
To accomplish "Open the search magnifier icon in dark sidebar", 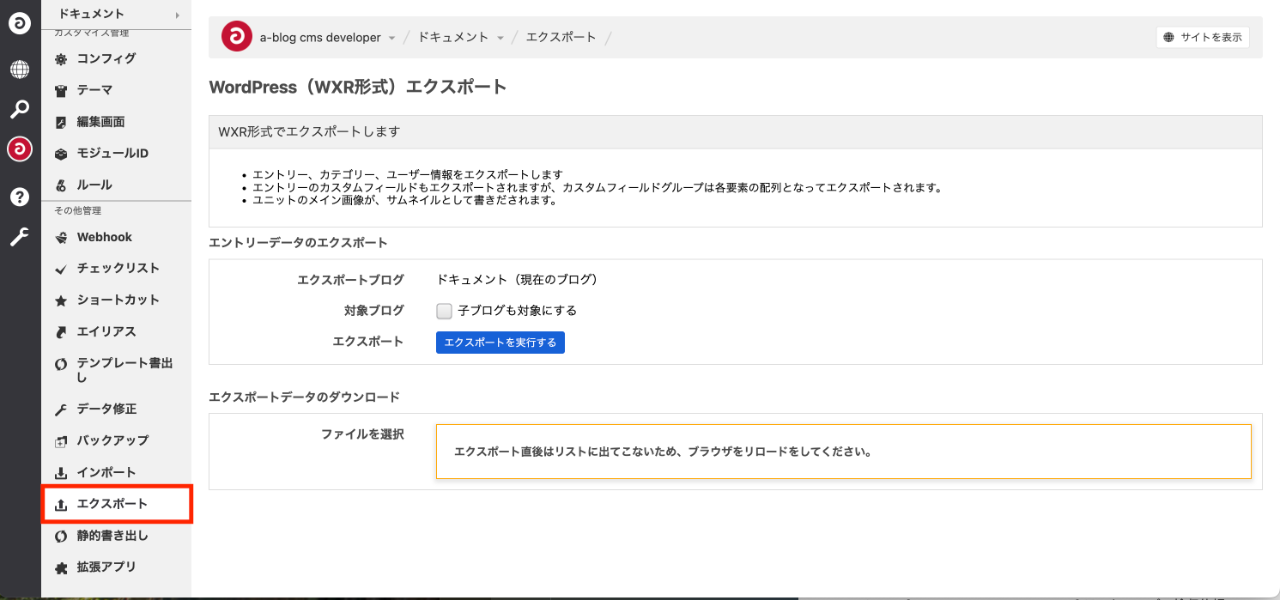I will (20, 109).
